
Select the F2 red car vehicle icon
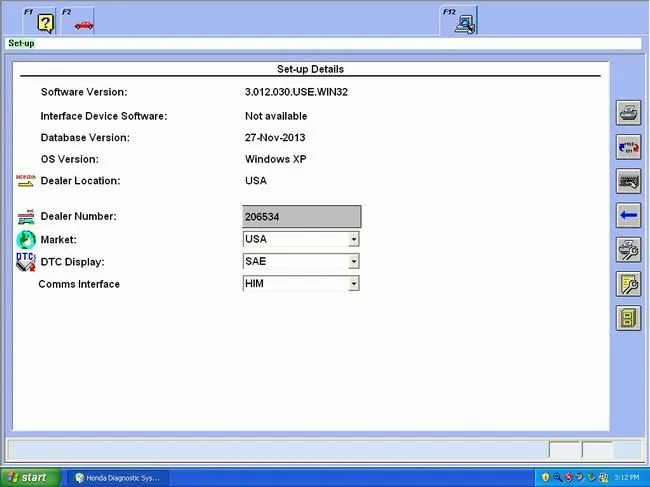(x=84, y=25)
